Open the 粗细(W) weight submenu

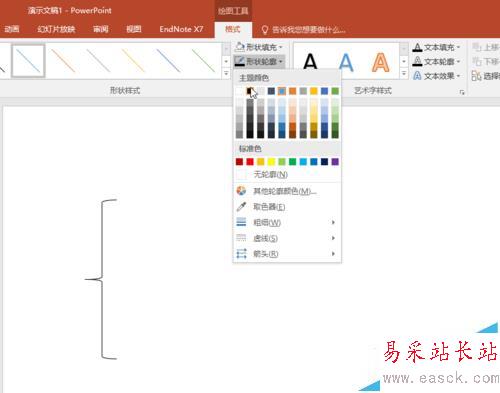(x=287, y=223)
